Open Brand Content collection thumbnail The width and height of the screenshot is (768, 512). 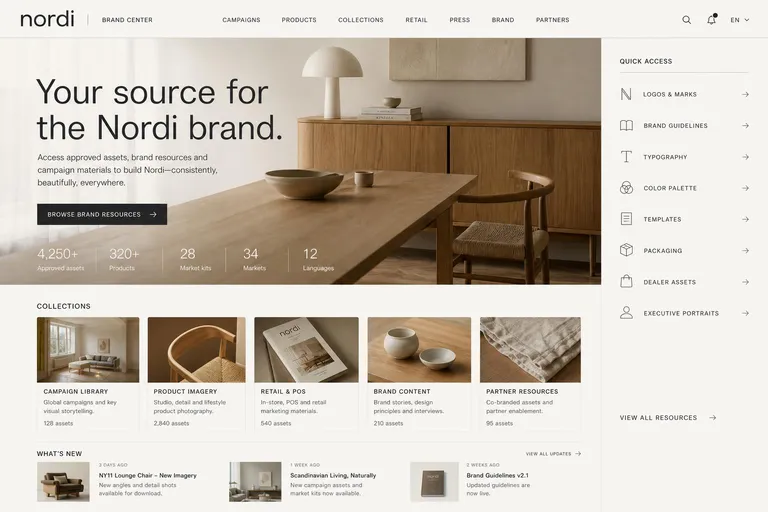pyautogui.click(x=419, y=349)
